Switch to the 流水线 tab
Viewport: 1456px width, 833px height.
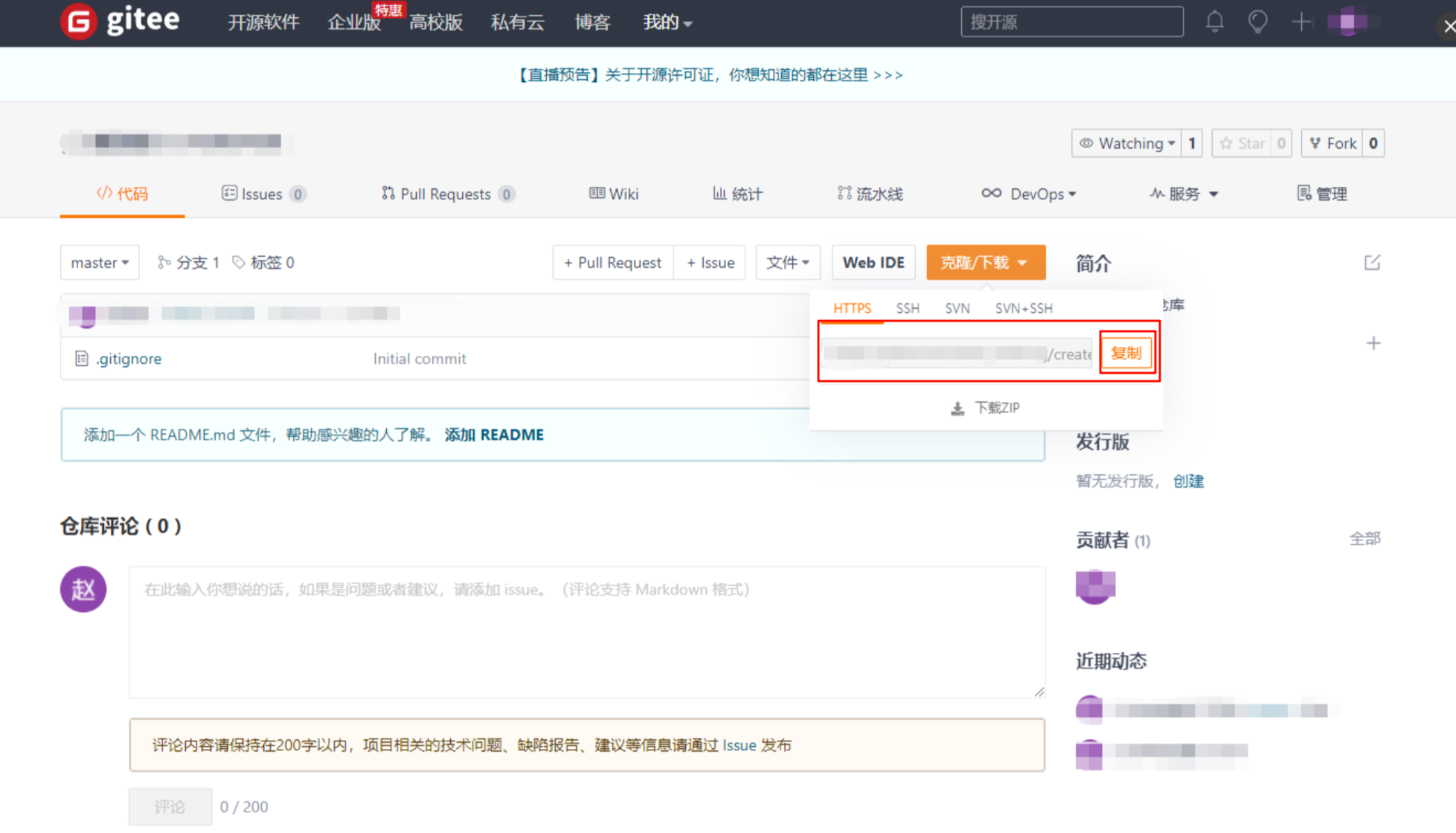coord(870,194)
